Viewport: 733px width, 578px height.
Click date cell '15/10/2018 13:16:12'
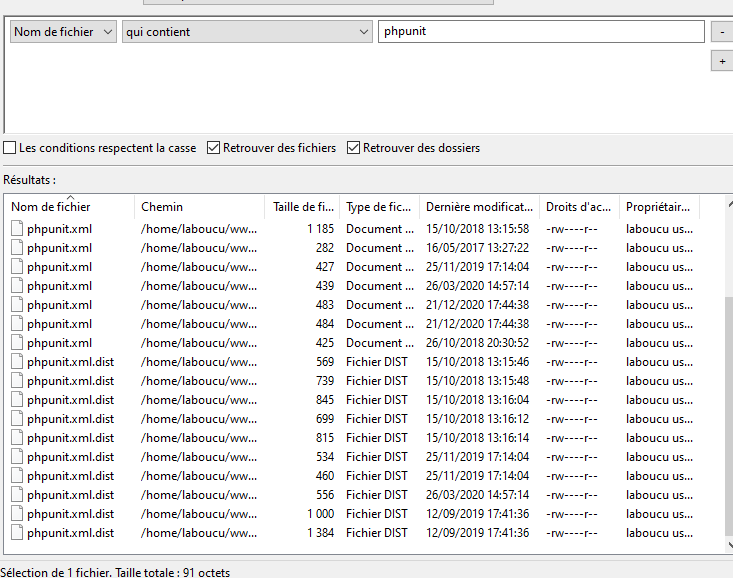[477, 419]
